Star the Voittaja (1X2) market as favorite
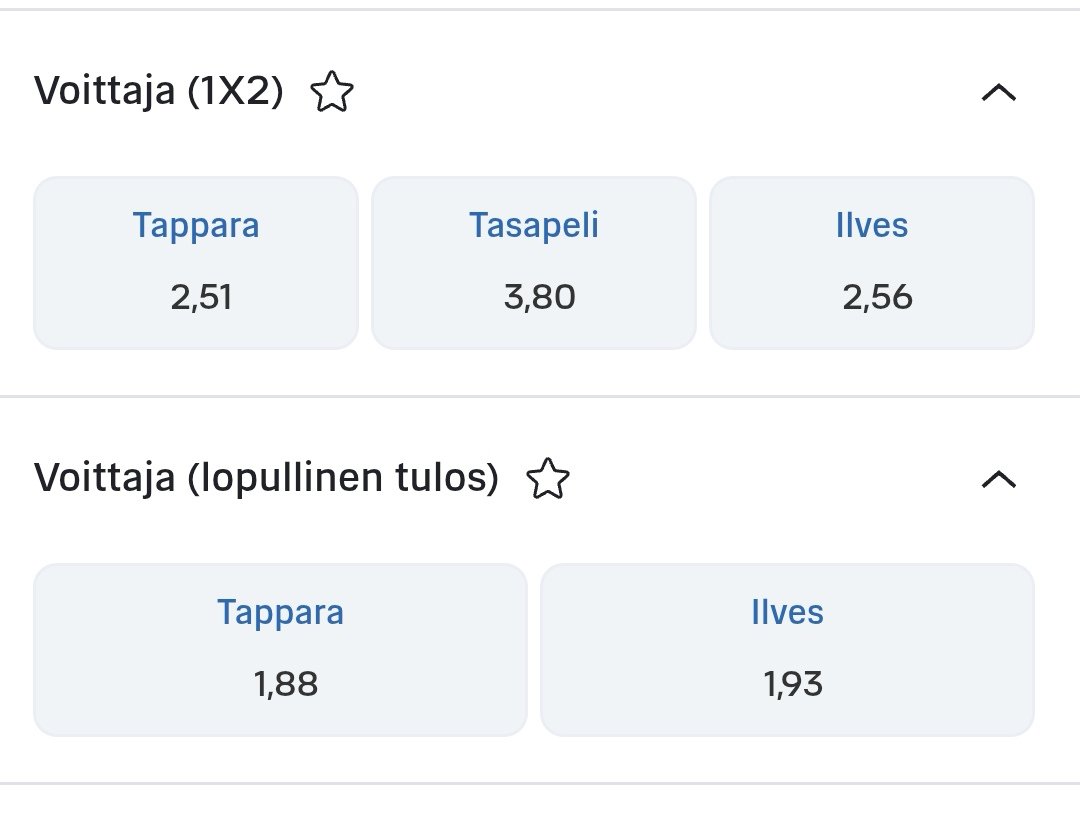This screenshot has width=1080, height=830. coord(332,93)
